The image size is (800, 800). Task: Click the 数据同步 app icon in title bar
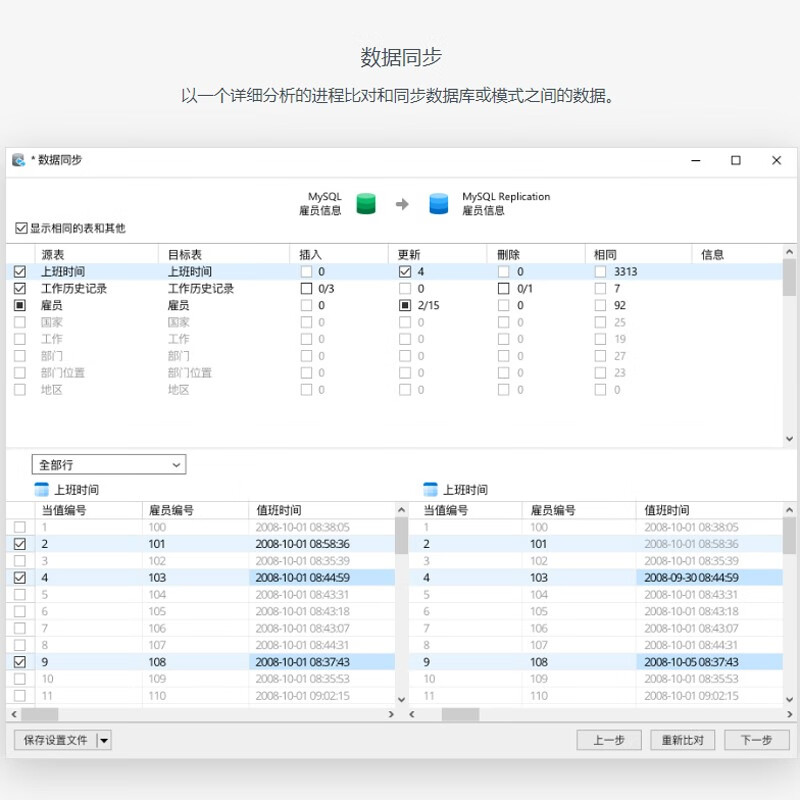click(x=18, y=160)
